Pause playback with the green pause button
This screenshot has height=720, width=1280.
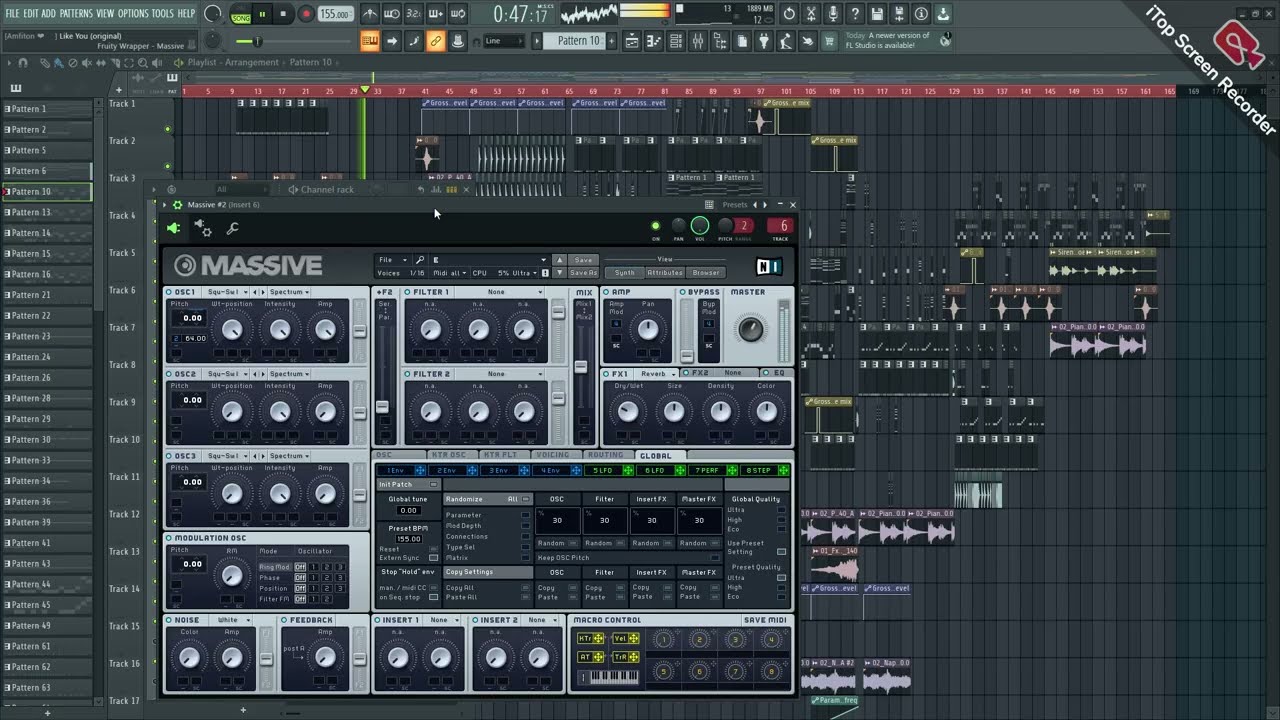tap(263, 14)
